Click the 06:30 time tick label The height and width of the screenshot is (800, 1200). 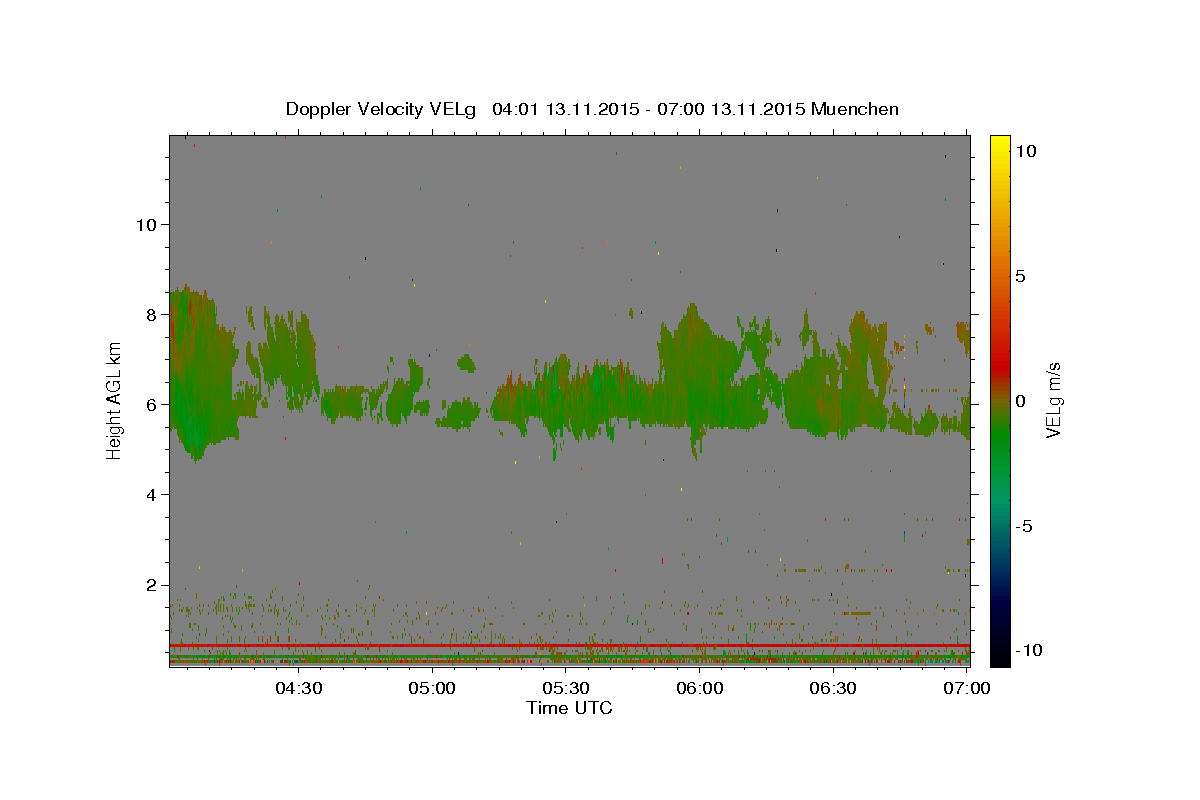tap(833, 688)
